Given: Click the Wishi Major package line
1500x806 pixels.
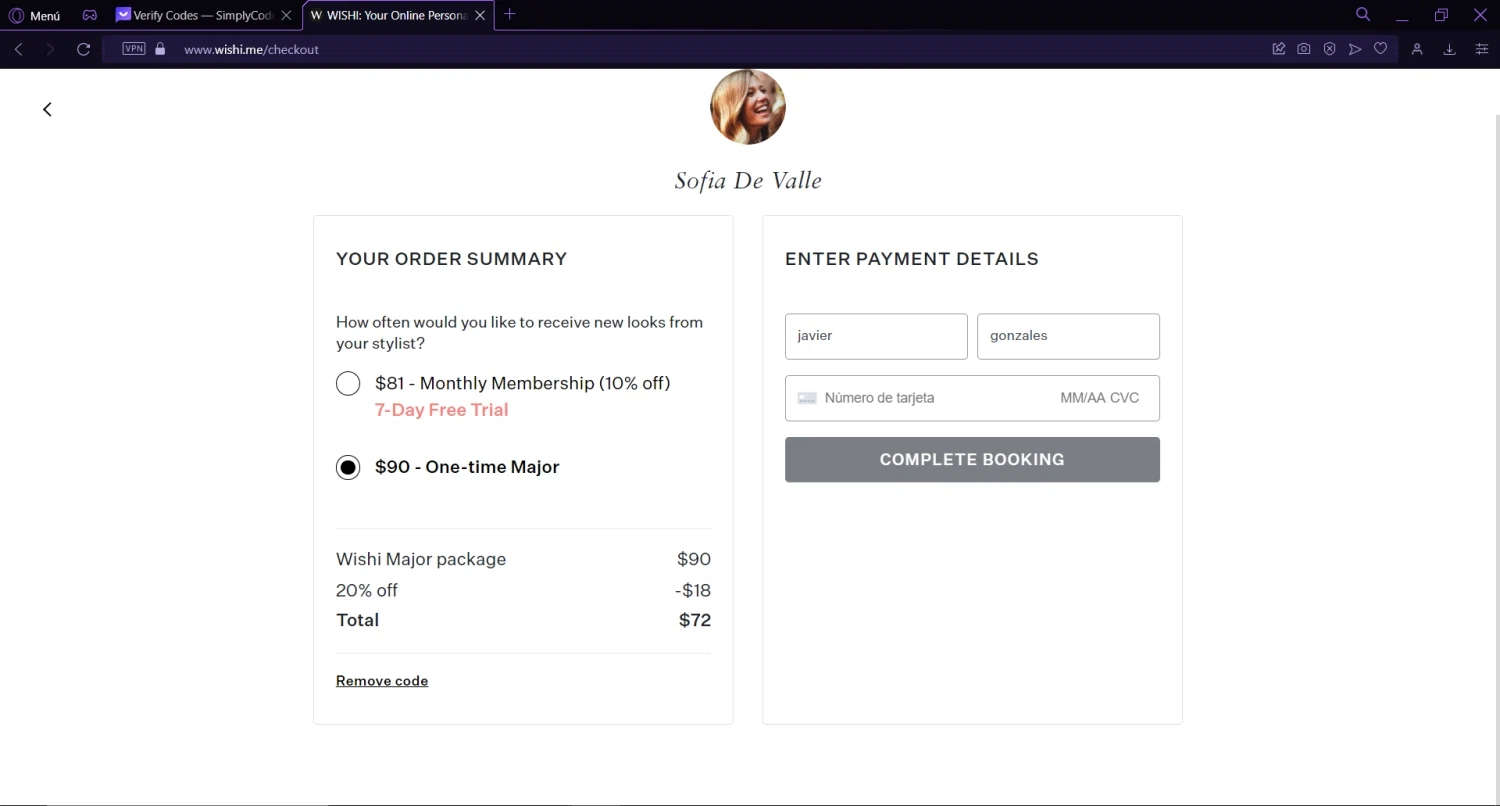Looking at the screenshot, I should point(523,559).
